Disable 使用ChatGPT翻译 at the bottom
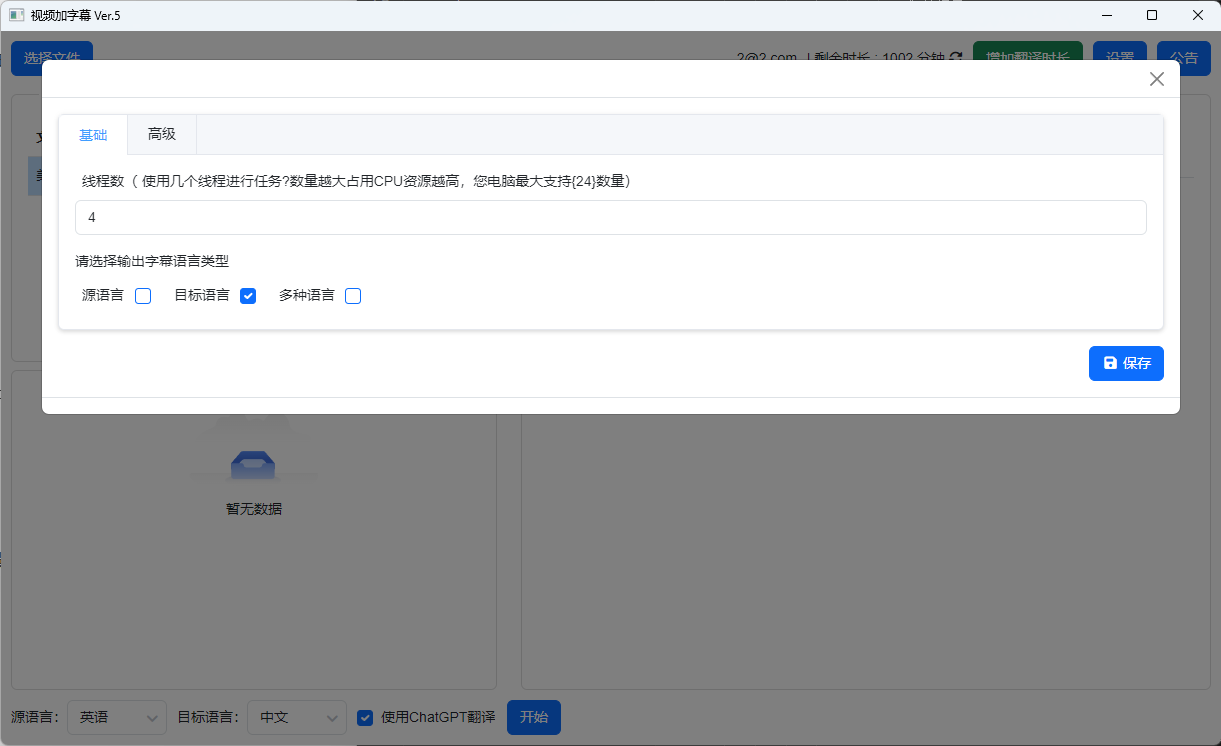This screenshot has width=1221, height=746. [x=364, y=717]
